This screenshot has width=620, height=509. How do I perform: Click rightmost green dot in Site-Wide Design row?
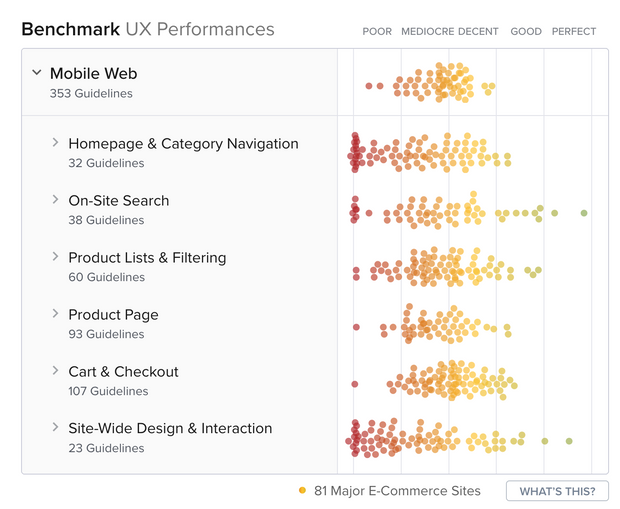coord(569,441)
